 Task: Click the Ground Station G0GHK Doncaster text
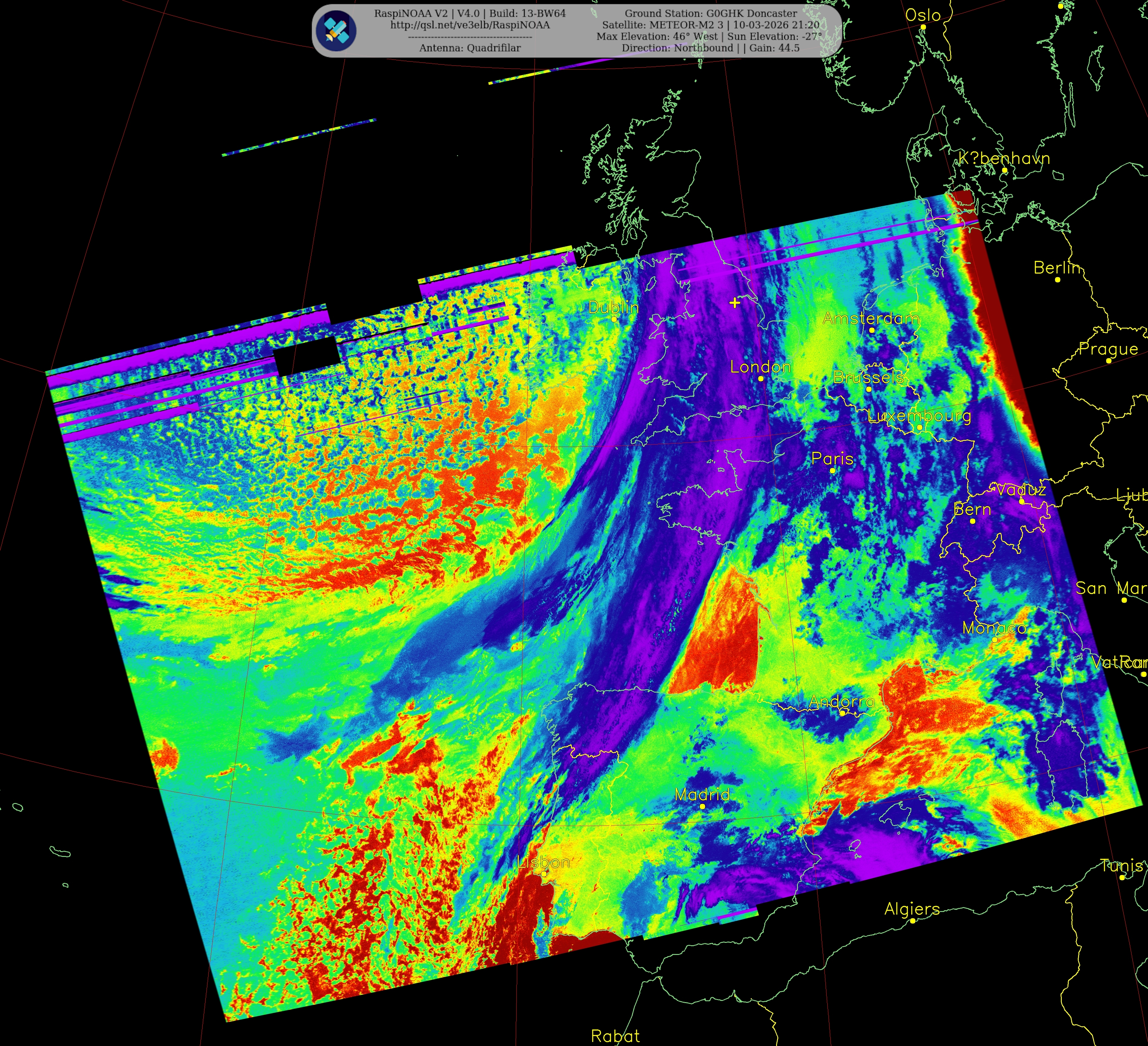pos(711,13)
